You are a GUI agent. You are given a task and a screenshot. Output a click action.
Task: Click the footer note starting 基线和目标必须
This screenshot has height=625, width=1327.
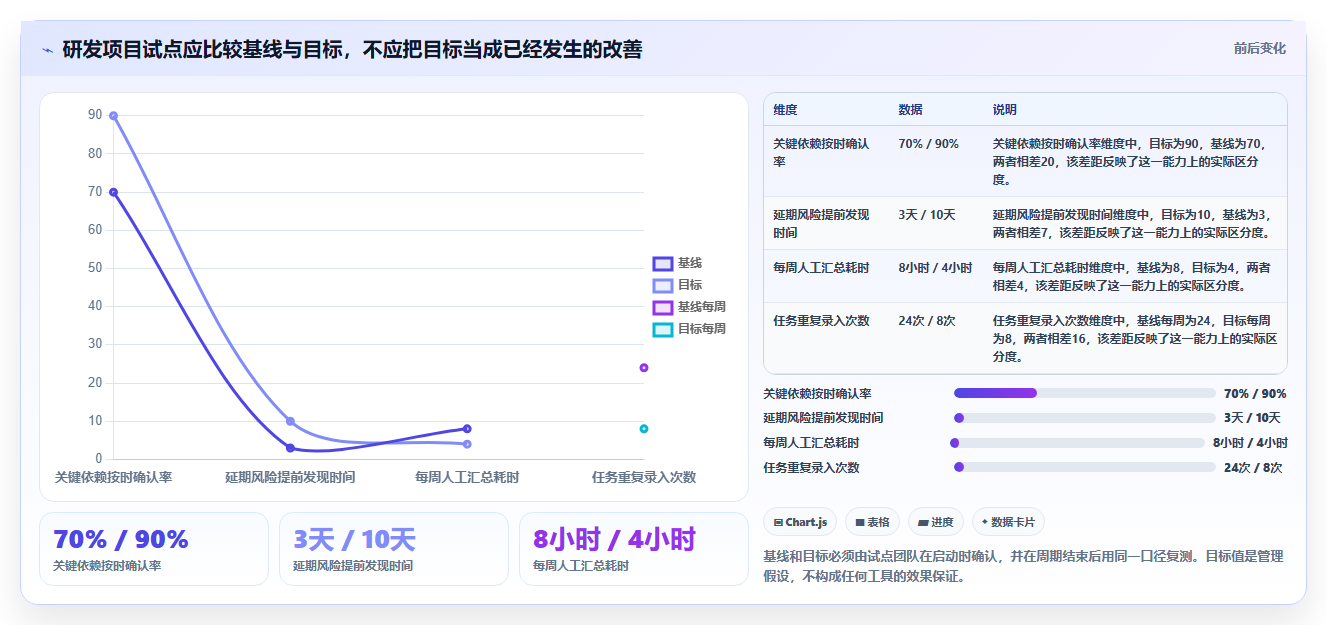(x=1023, y=566)
